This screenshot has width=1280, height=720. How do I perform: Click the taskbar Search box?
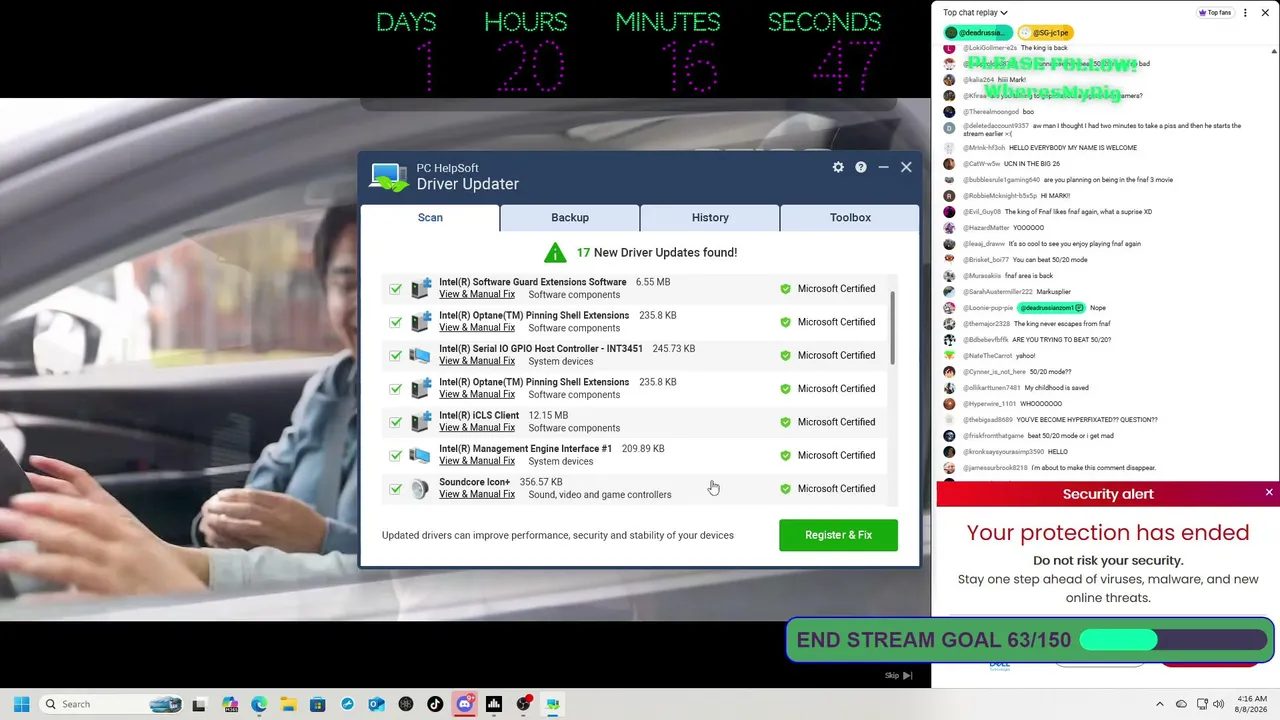(x=112, y=704)
